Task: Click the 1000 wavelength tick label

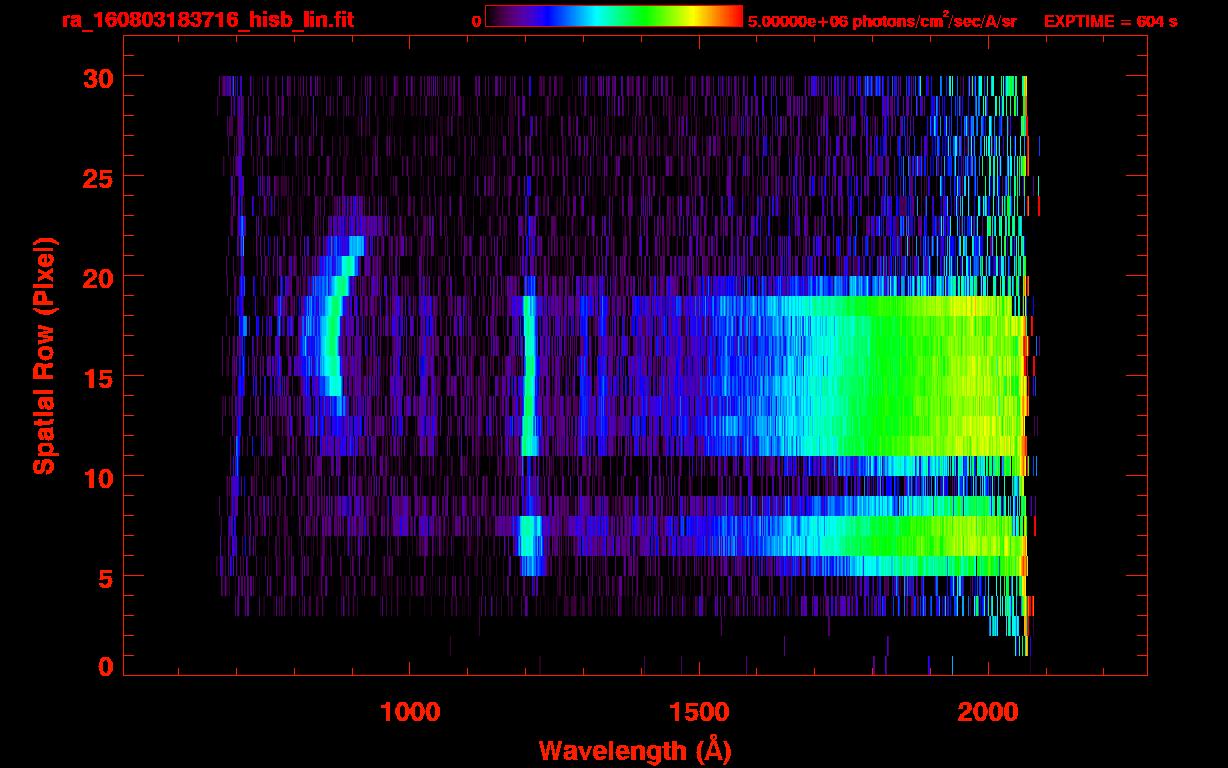Action: pos(410,711)
